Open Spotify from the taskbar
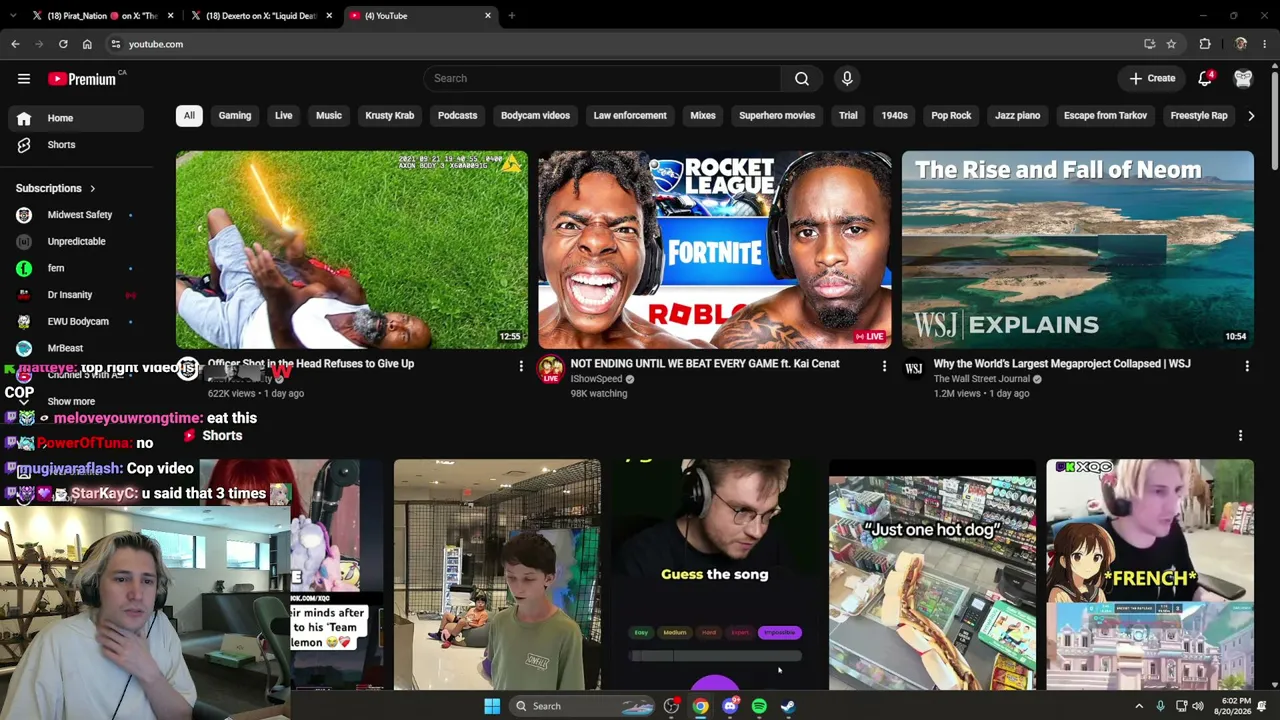 pos(759,706)
